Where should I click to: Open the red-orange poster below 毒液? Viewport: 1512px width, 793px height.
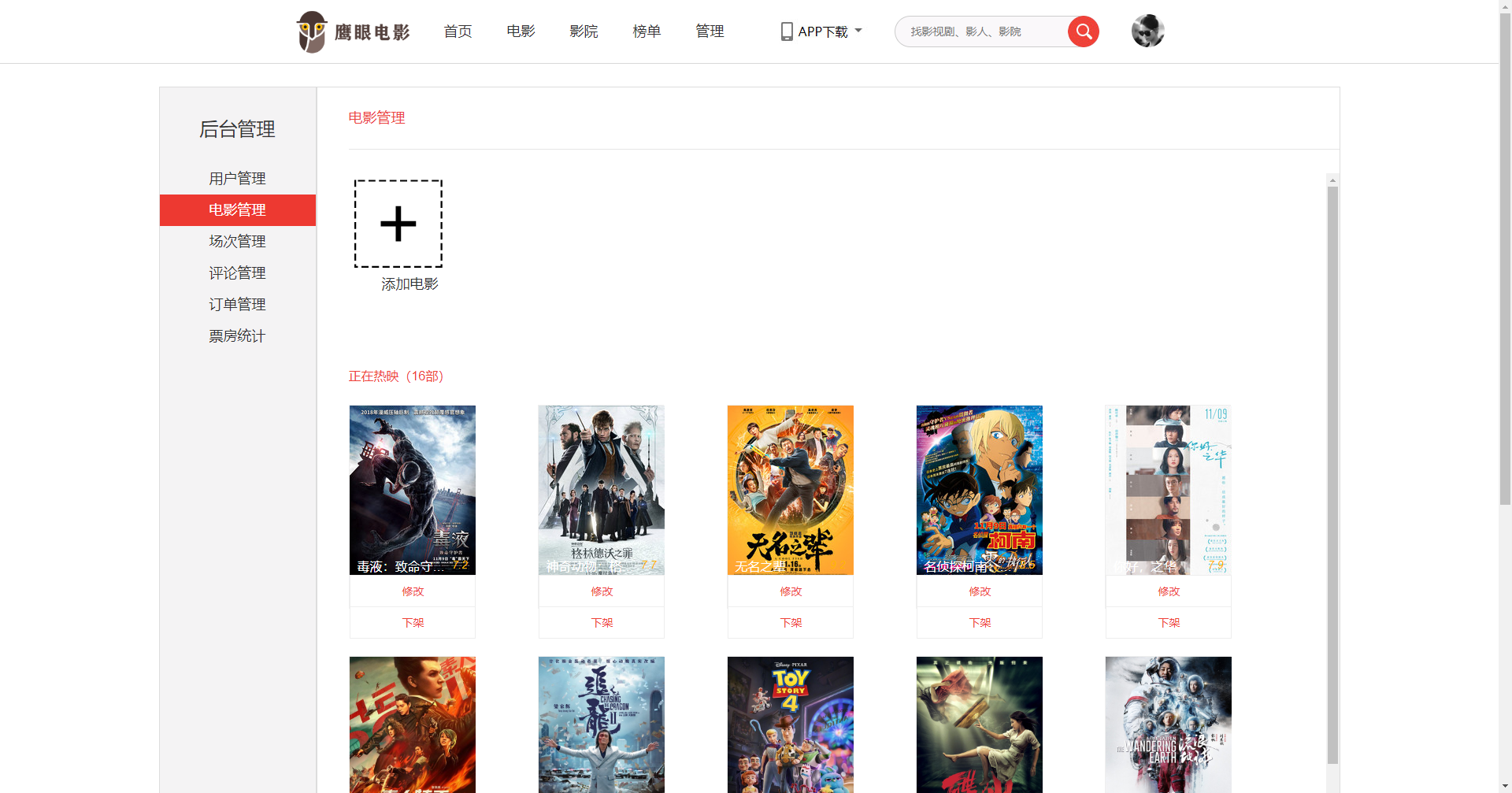[413, 724]
